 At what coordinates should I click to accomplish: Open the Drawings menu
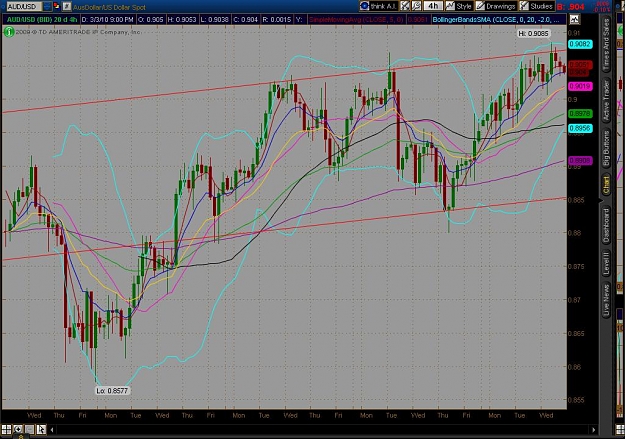[496, 6]
